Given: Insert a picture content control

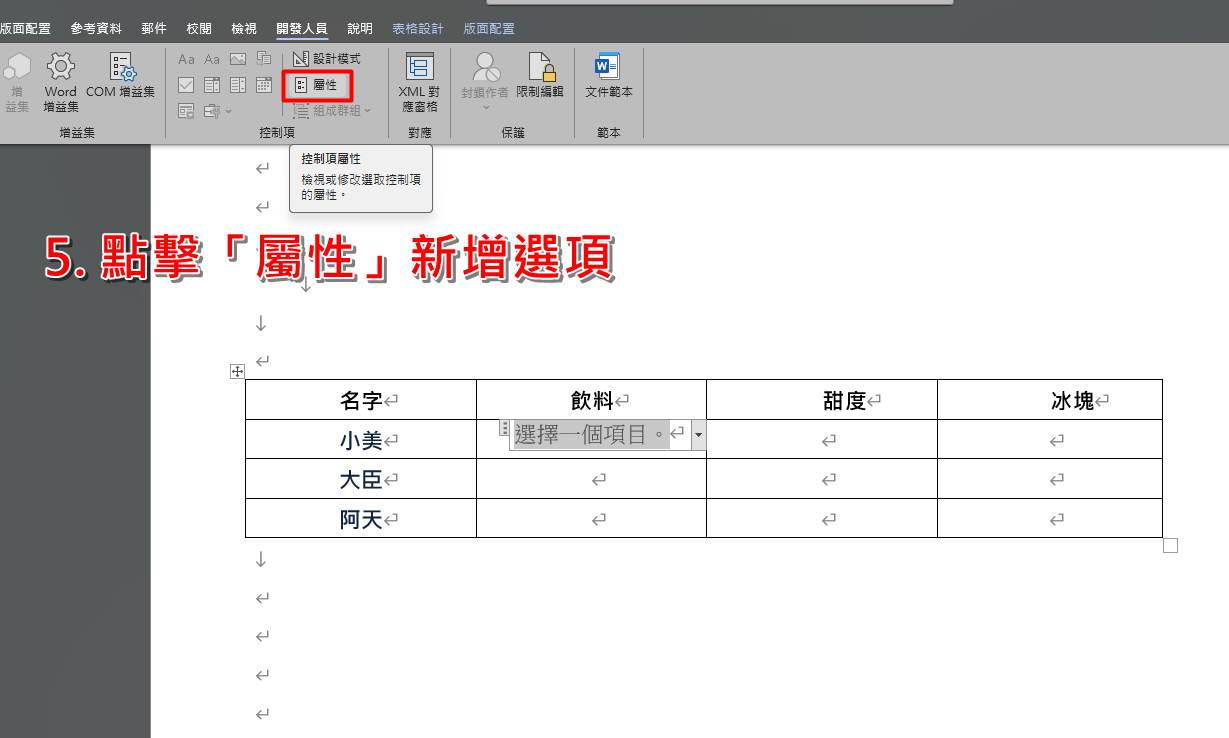Looking at the screenshot, I should tap(238, 59).
